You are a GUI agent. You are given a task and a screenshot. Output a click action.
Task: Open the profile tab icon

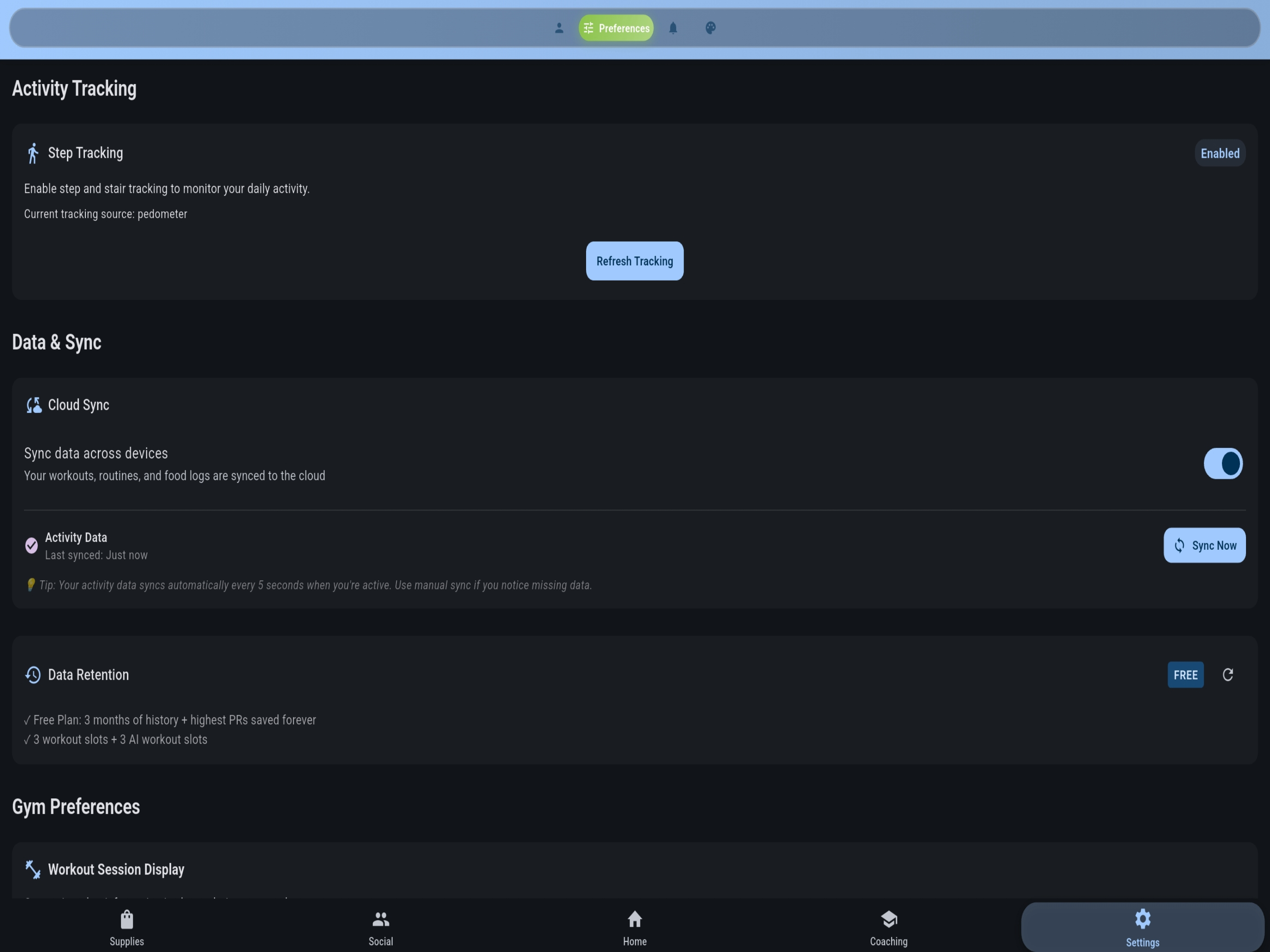(x=559, y=28)
